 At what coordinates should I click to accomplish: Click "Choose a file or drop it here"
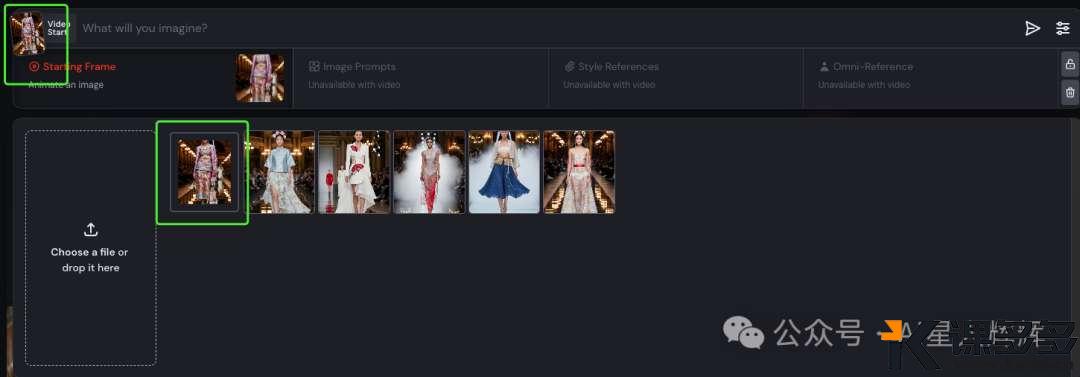tap(90, 260)
